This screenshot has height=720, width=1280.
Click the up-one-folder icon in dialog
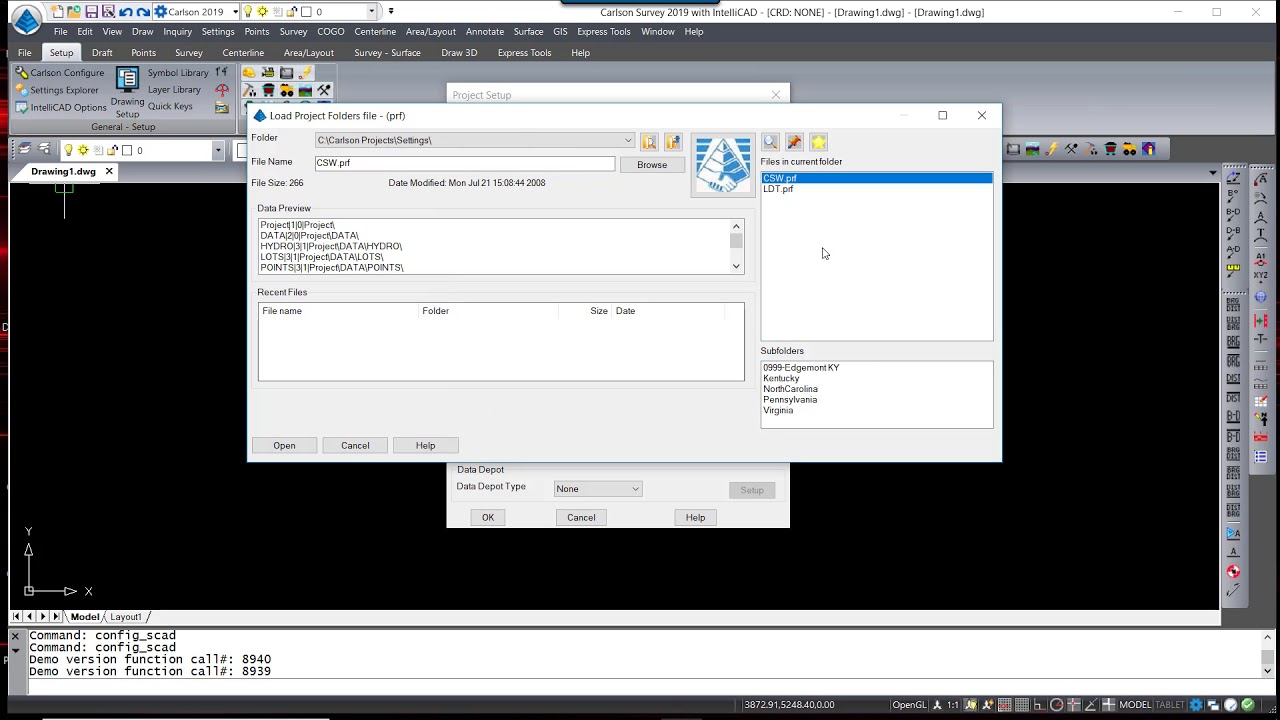pyautogui.click(x=673, y=142)
